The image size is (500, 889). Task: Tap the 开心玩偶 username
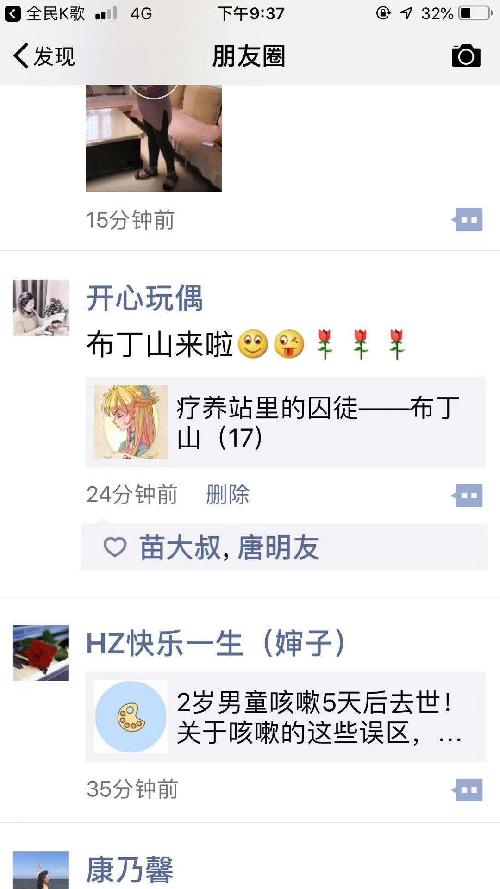point(145,299)
